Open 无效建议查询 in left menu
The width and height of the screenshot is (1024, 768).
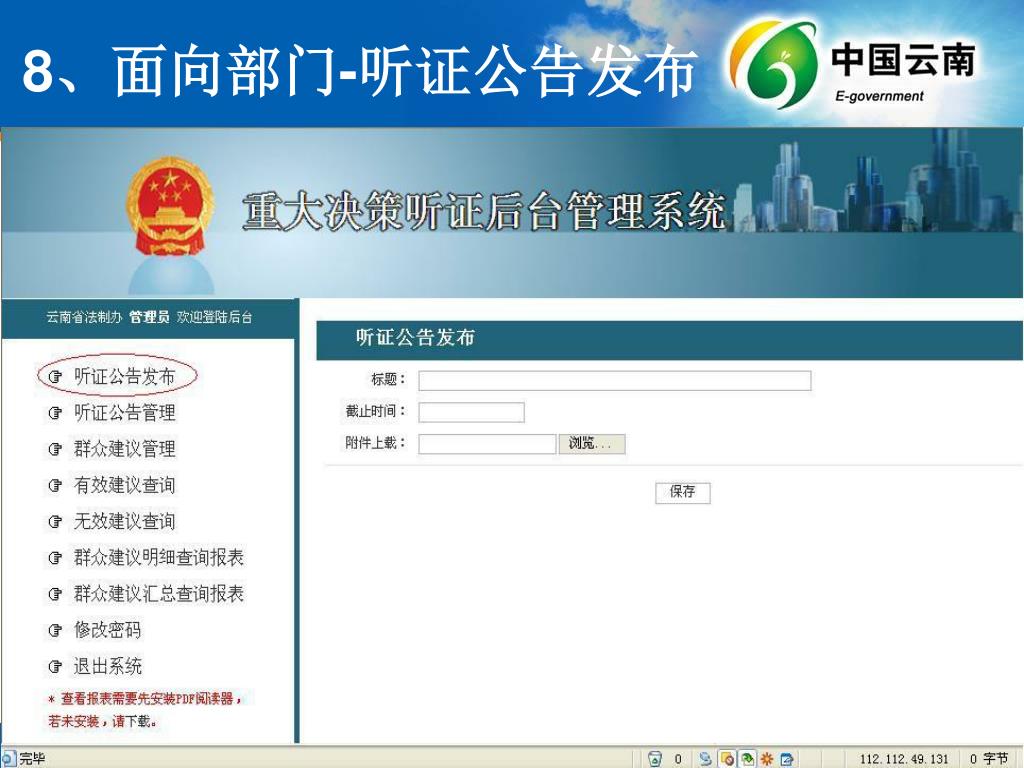(x=124, y=521)
